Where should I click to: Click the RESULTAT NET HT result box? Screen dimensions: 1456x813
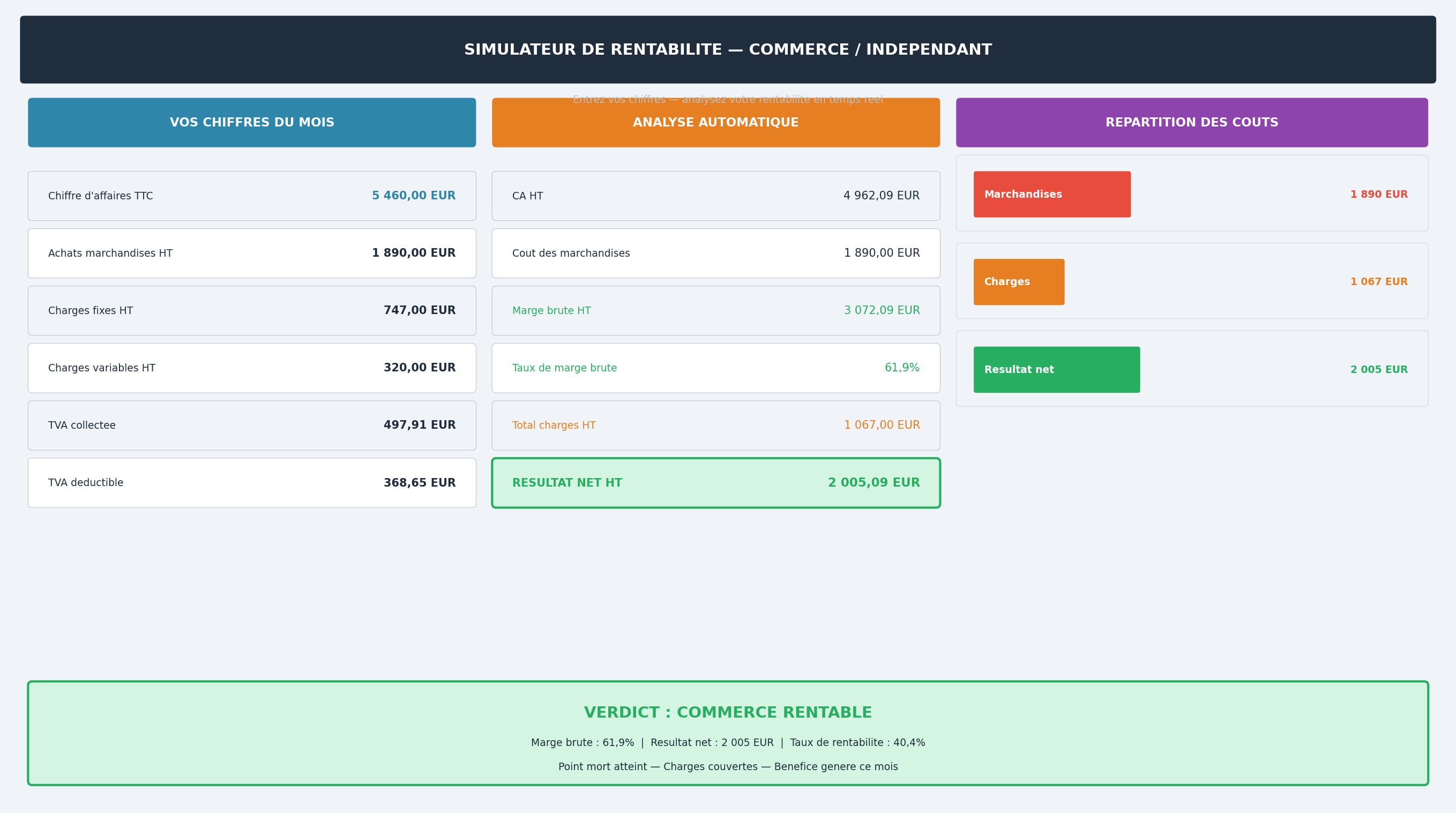click(715, 483)
